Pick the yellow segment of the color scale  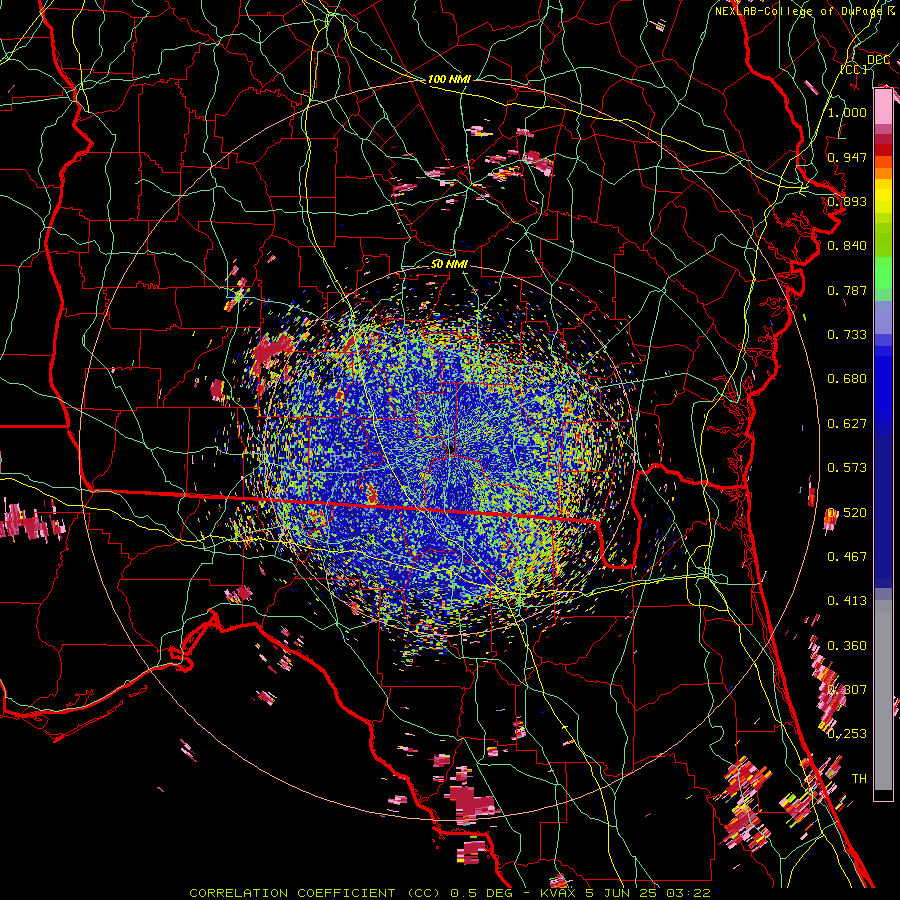[883, 196]
